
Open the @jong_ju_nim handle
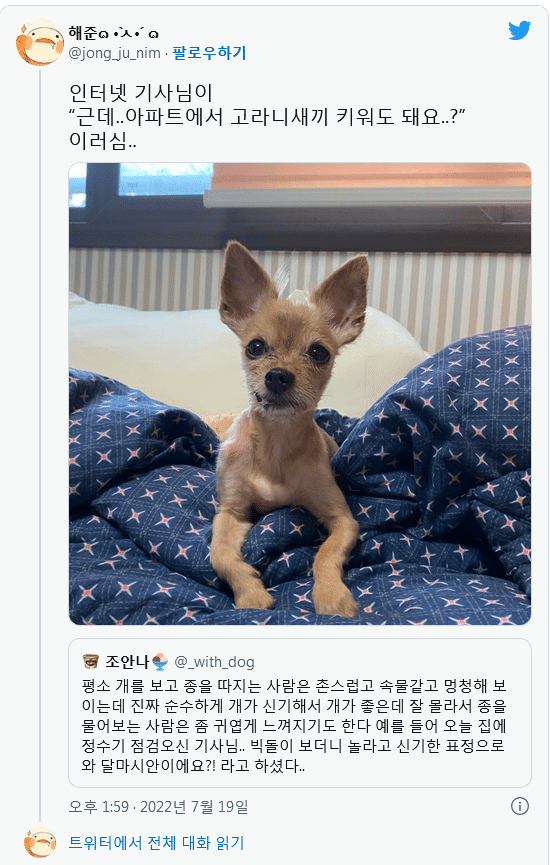[x=114, y=54]
